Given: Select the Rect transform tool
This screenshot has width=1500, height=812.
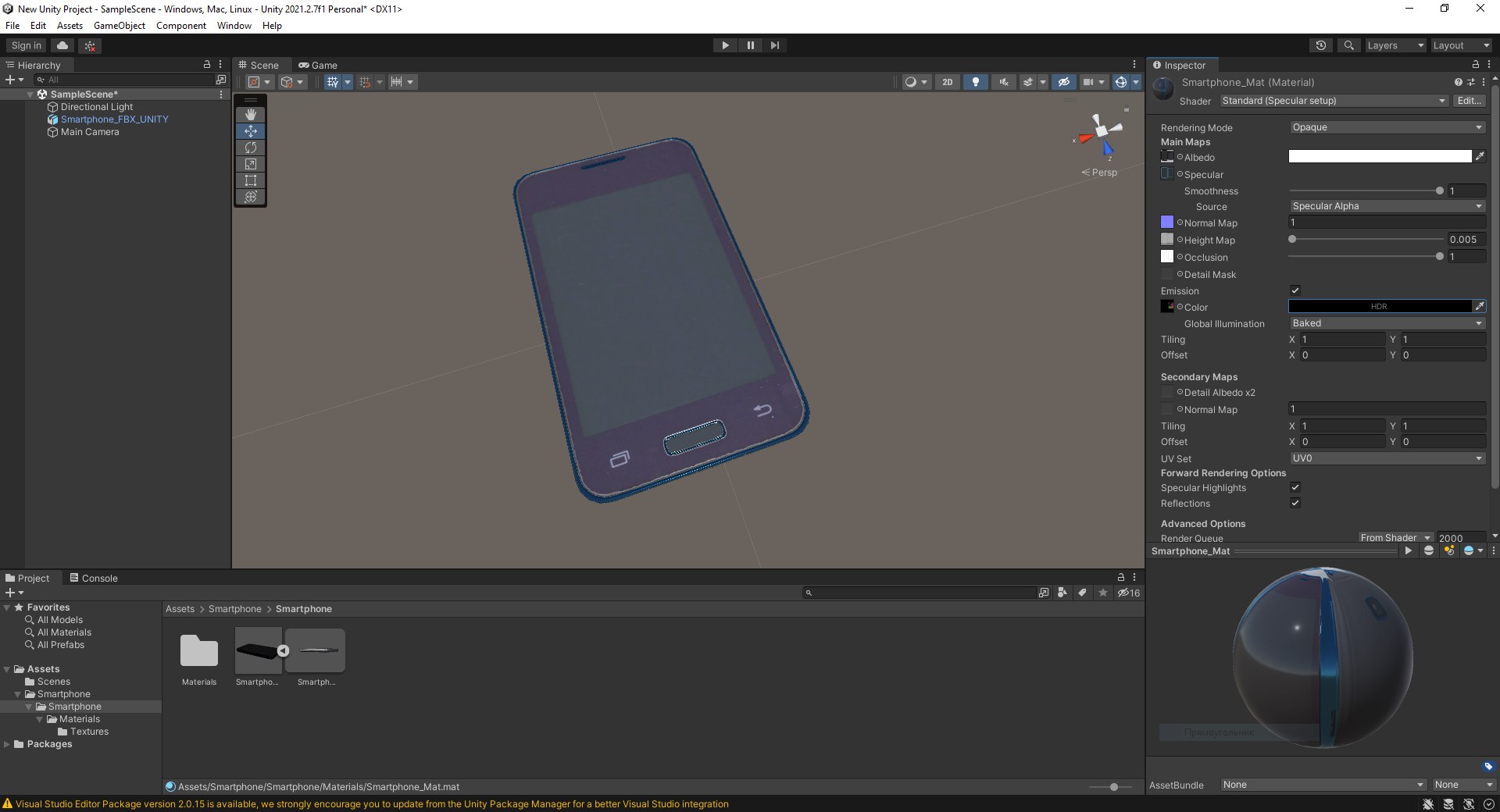Looking at the screenshot, I should [x=251, y=180].
